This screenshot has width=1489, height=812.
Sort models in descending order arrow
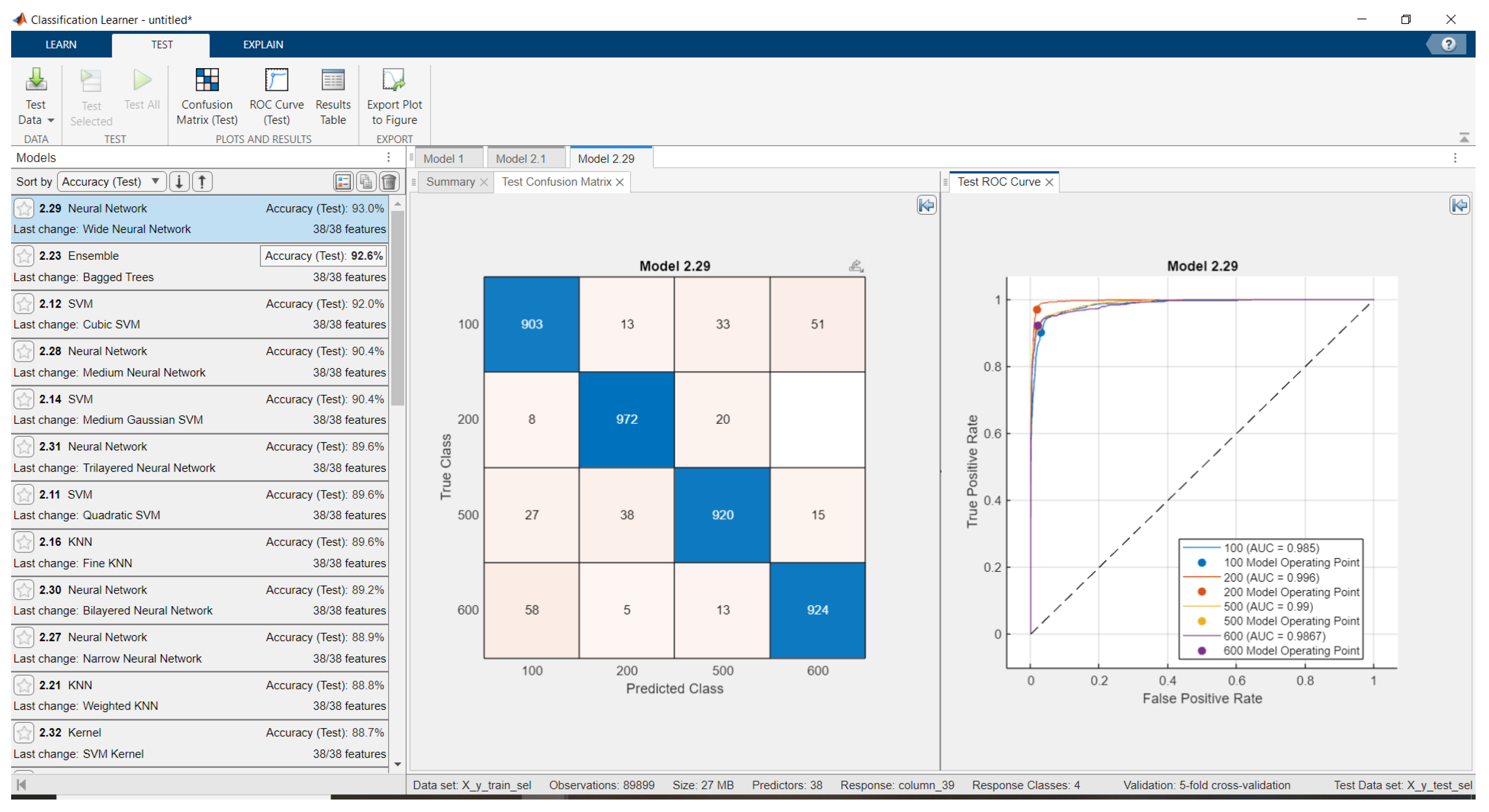tap(179, 182)
